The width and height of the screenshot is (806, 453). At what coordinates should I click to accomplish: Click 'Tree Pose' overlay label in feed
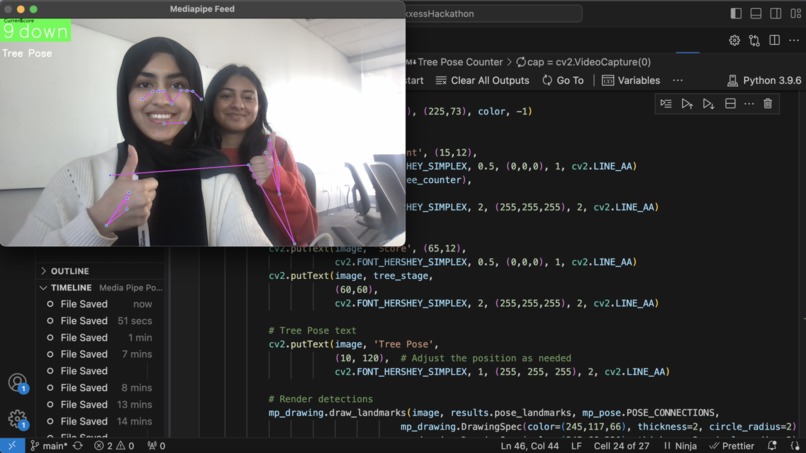coord(27,53)
